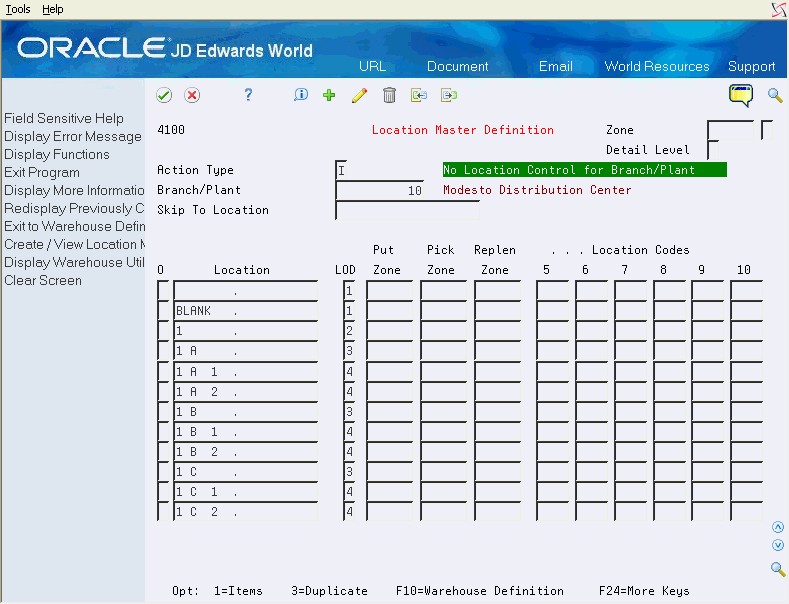Viewport: 789px width, 604px height.
Task: Click Put Zone field in 1 A row
Action: (x=389, y=351)
